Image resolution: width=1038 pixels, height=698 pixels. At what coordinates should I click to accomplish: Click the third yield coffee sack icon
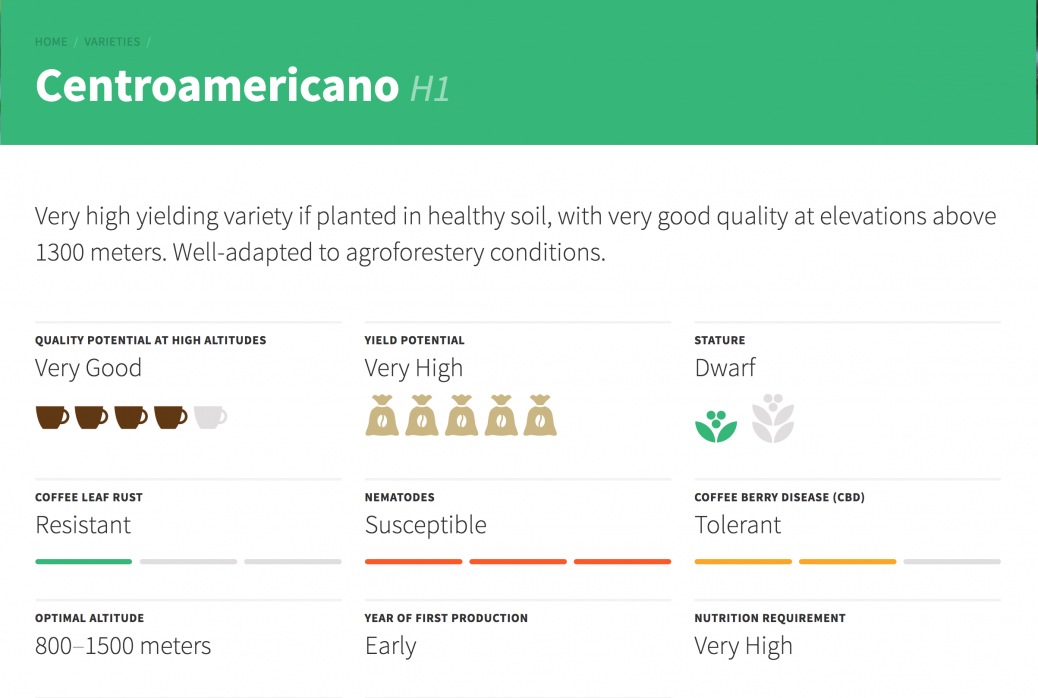(461, 415)
